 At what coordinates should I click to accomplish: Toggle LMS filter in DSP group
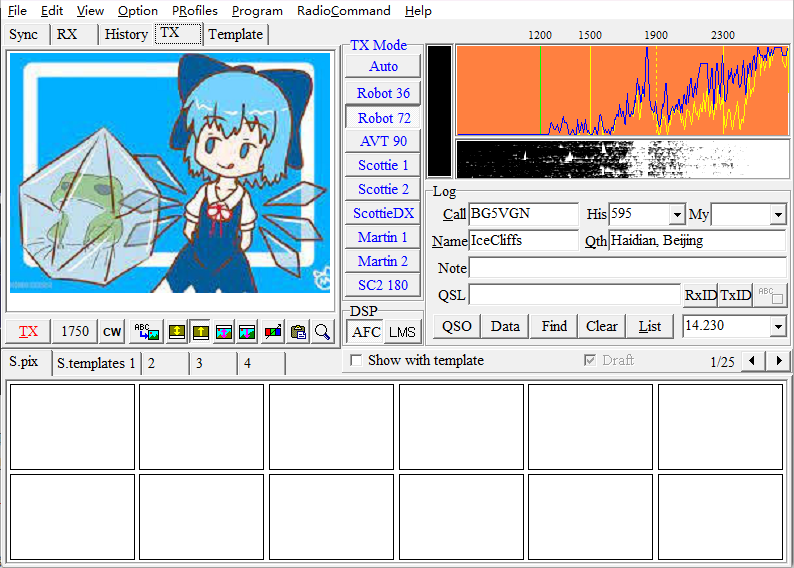tap(402, 332)
